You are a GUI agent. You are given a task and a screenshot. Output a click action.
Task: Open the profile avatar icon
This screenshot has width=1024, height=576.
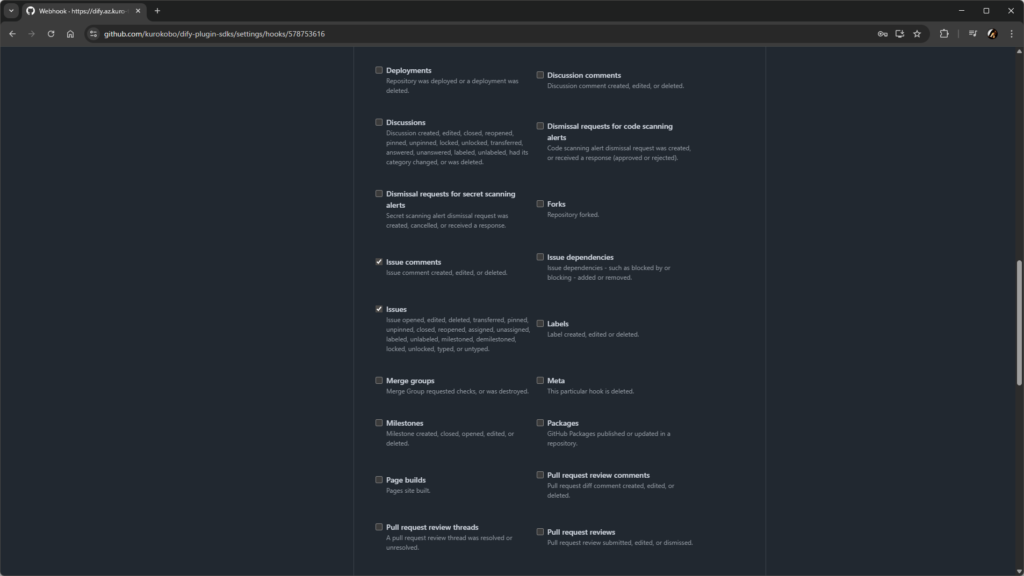pyautogui.click(x=992, y=33)
